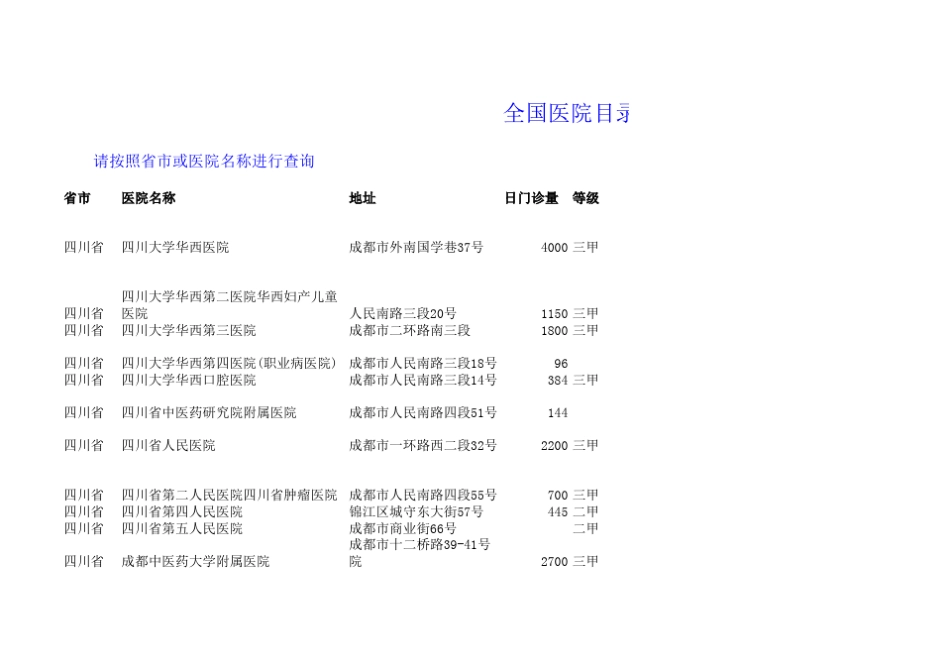Click hospital name 四川大学华西口腔医院
Image resolution: width=950 pixels, height=672 pixels.
(x=188, y=380)
